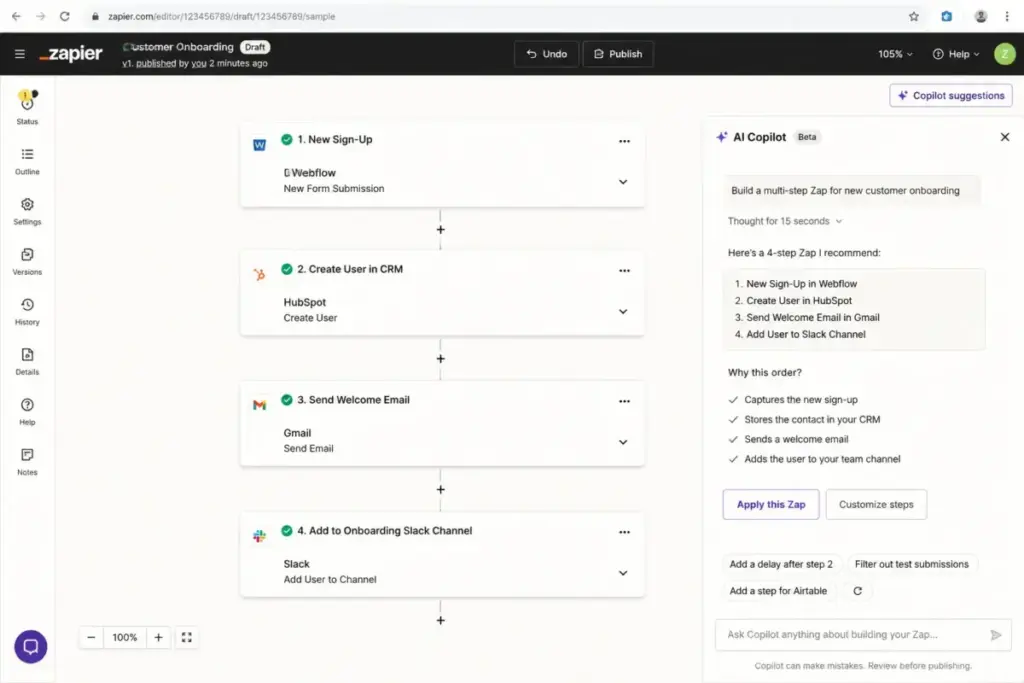The width and height of the screenshot is (1024, 683).
Task: Zoom in the canvas with plus button
Action: pyautogui.click(x=158, y=637)
